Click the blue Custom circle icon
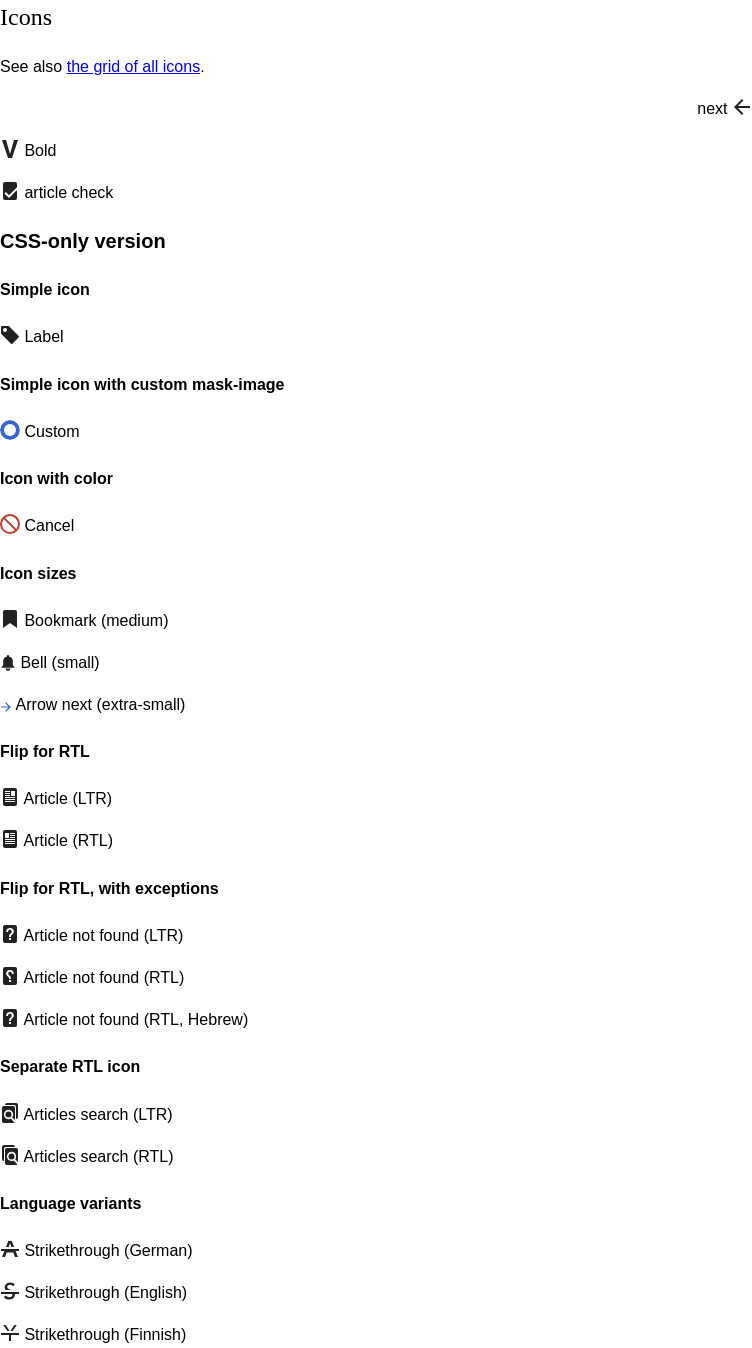The height and width of the screenshot is (1348, 752). pos(10,430)
